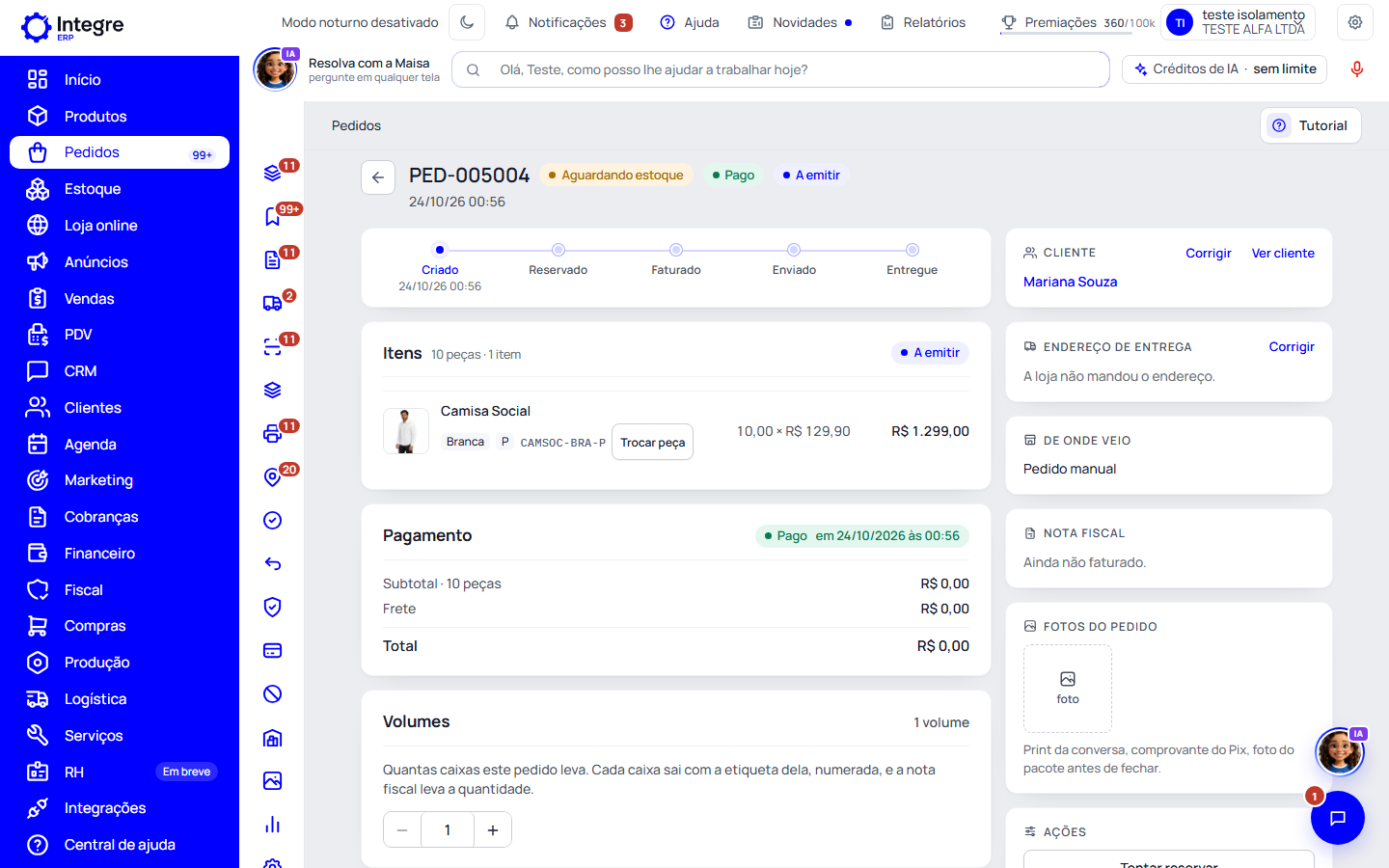Open Financeiro in the sidebar
The width and height of the screenshot is (1389, 868).
point(120,554)
